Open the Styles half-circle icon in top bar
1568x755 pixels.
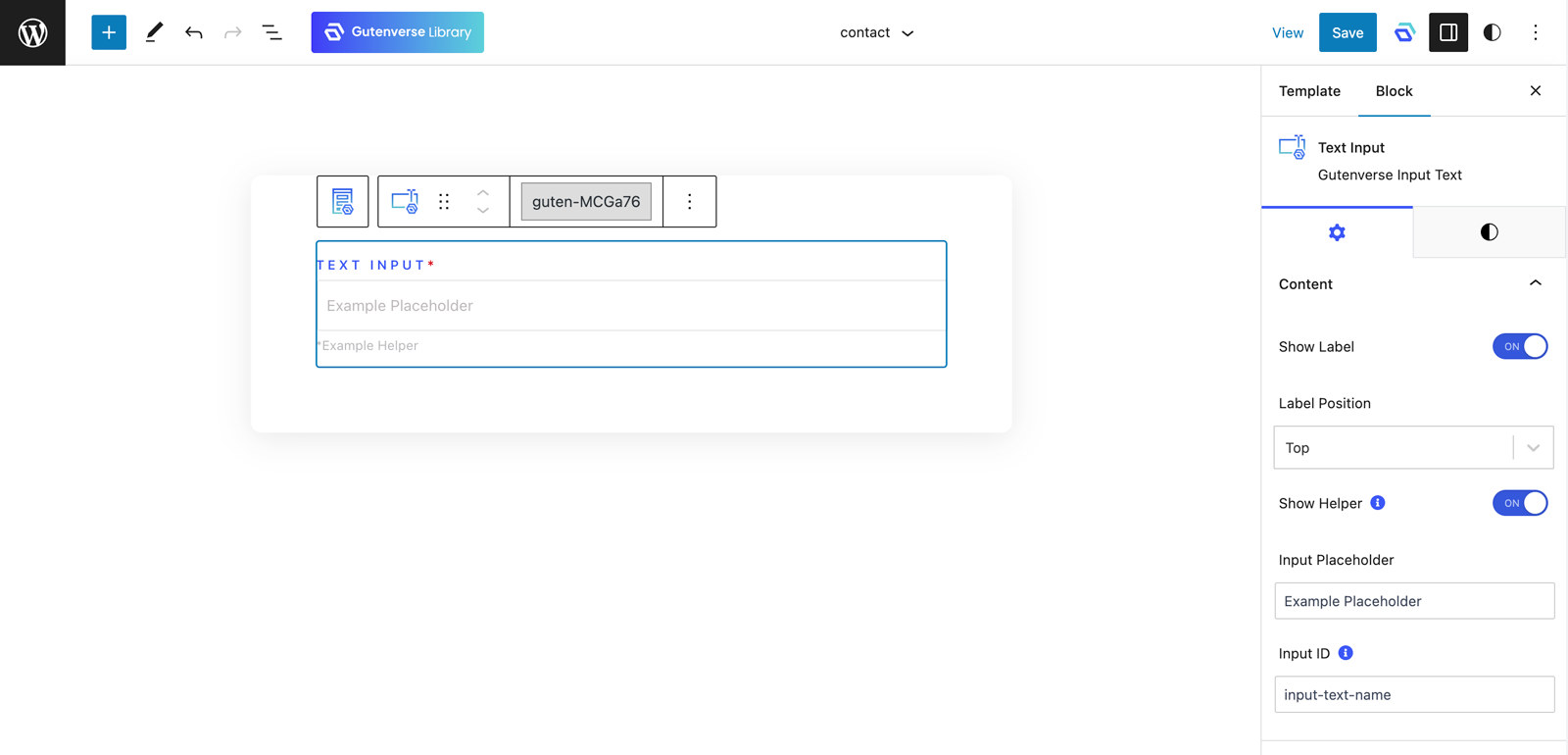click(1493, 32)
